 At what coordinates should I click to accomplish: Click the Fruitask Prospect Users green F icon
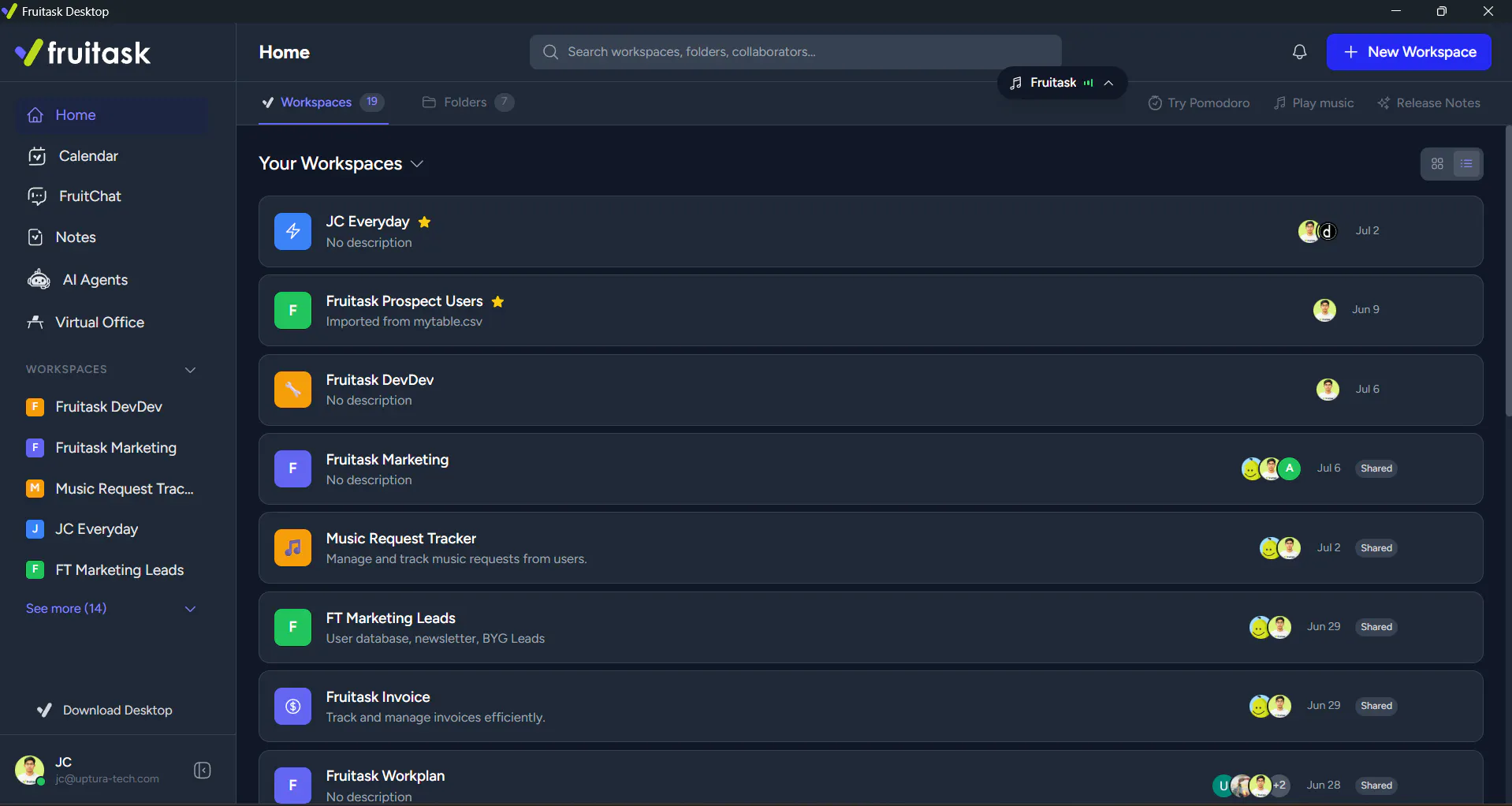[x=292, y=311]
